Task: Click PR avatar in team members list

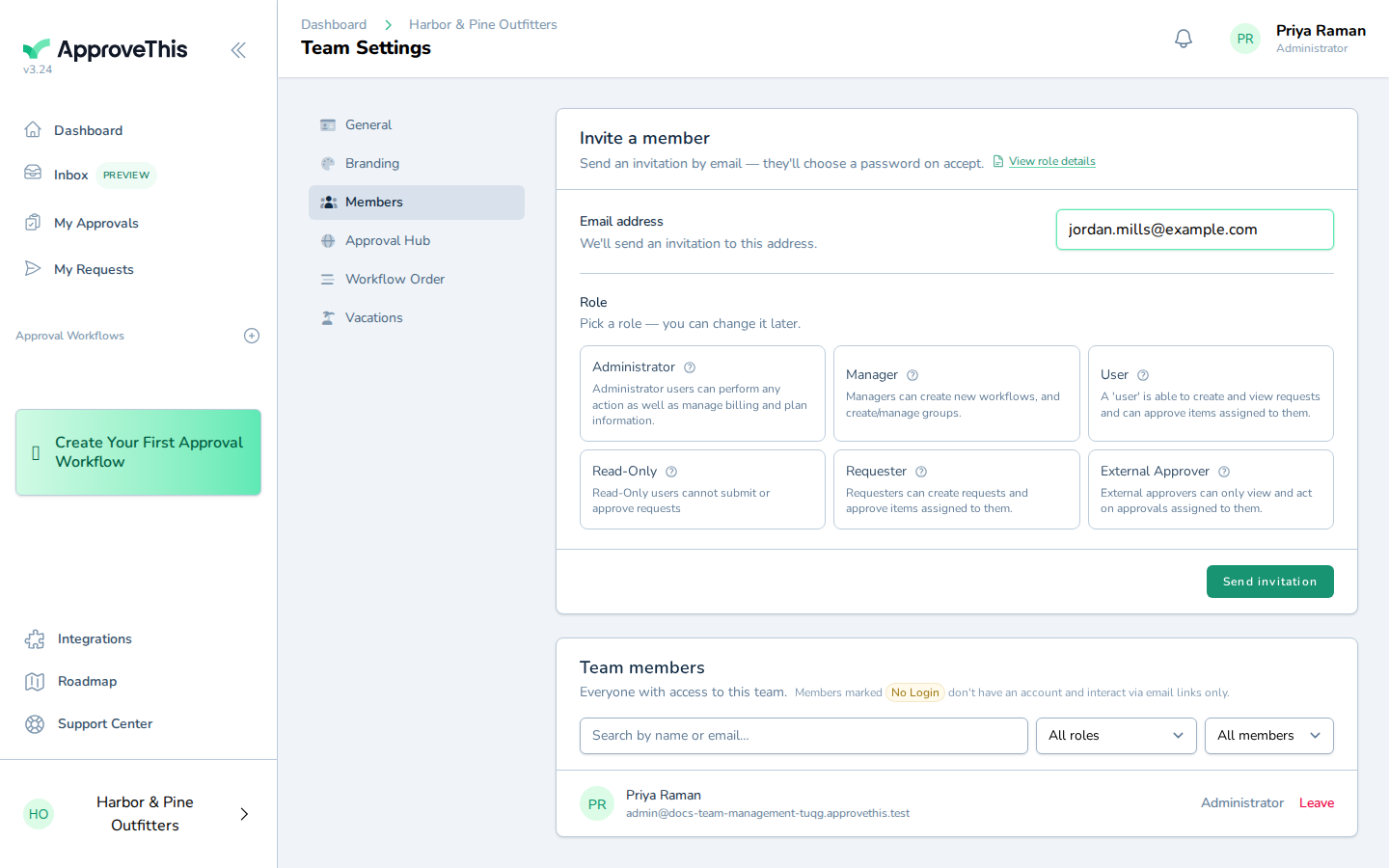Action: point(597,803)
